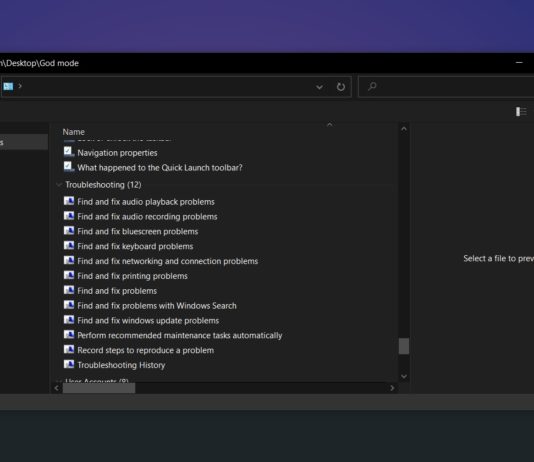This screenshot has width=534, height=462.
Task: Open Find and fix audio playback problems
Action: (x=146, y=202)
